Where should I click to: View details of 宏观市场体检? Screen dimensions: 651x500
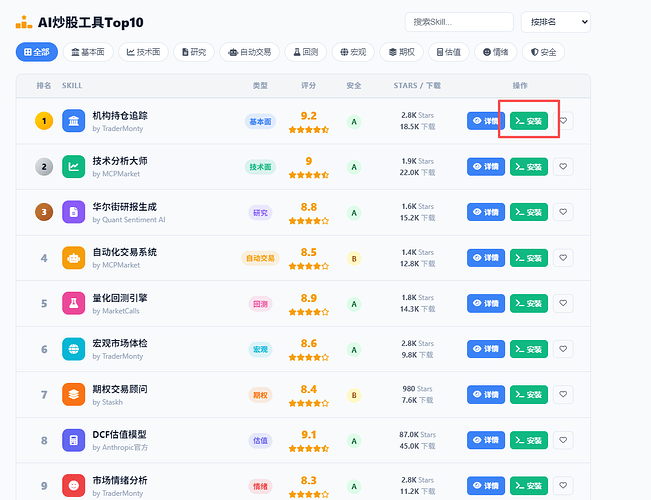(486, 349)
